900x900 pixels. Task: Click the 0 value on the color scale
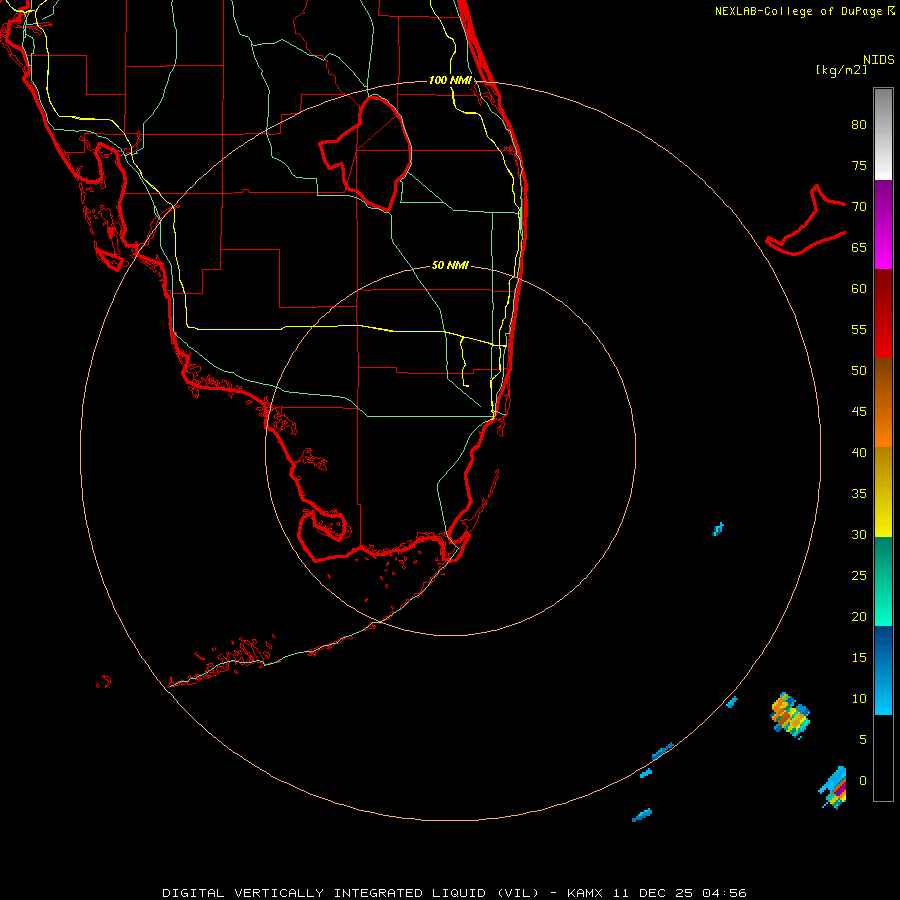tap(863, 781)
